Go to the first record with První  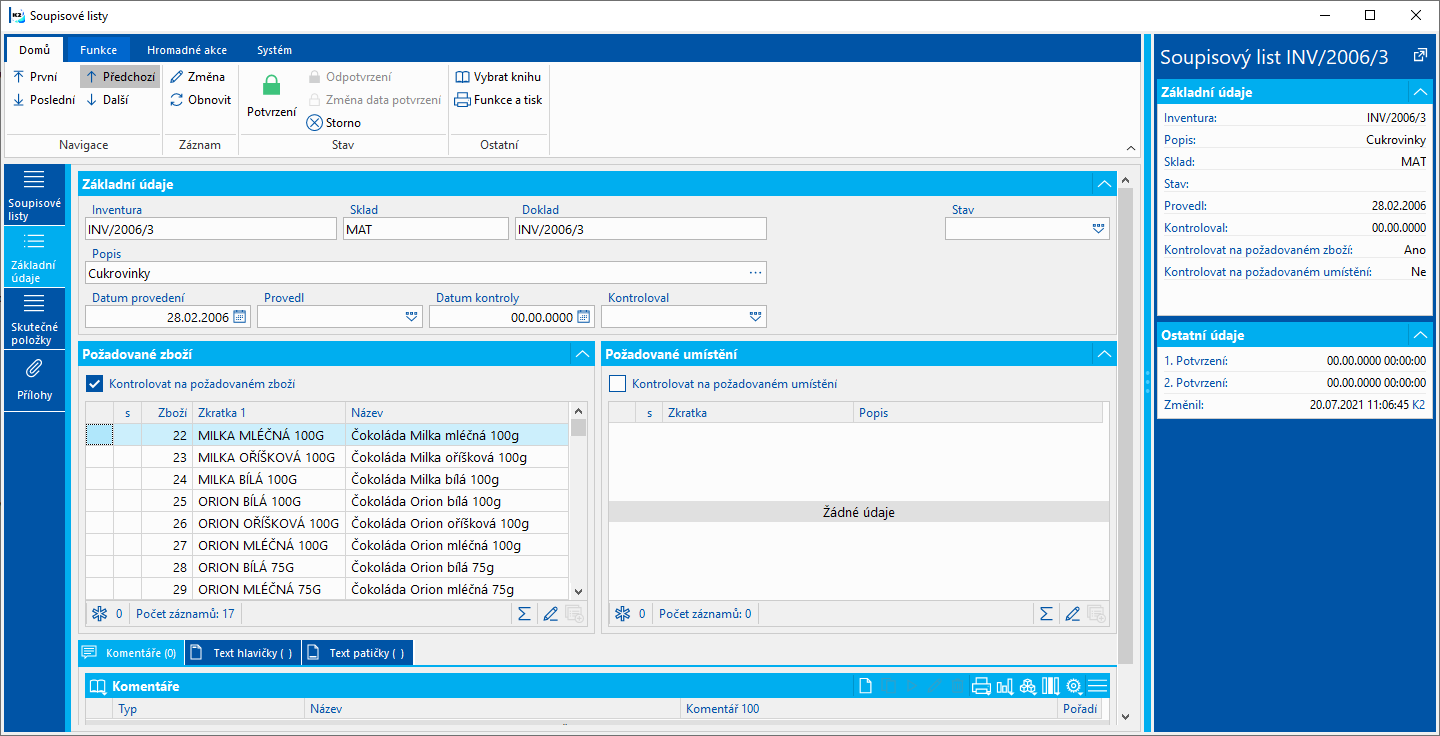(x=35, y=77)
